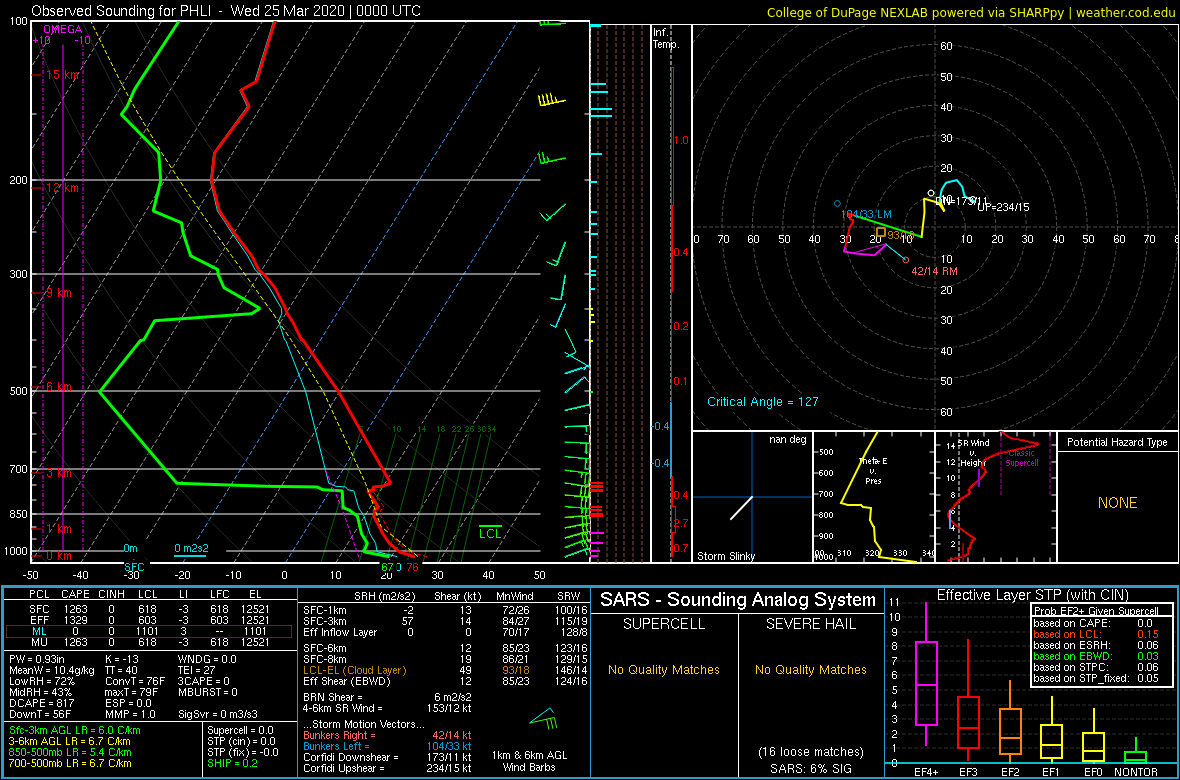Click the 'Observed Sounding for PHLI' title
The height and width of the screenshot is (780, 1180).
(x=226, y=11)
